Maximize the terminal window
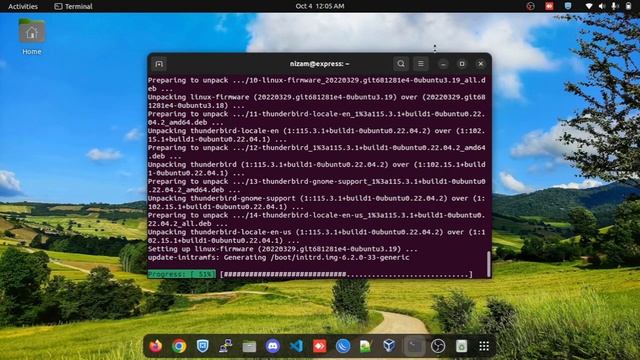This screenshot has height=360, width=640. (x=462, y=64)
